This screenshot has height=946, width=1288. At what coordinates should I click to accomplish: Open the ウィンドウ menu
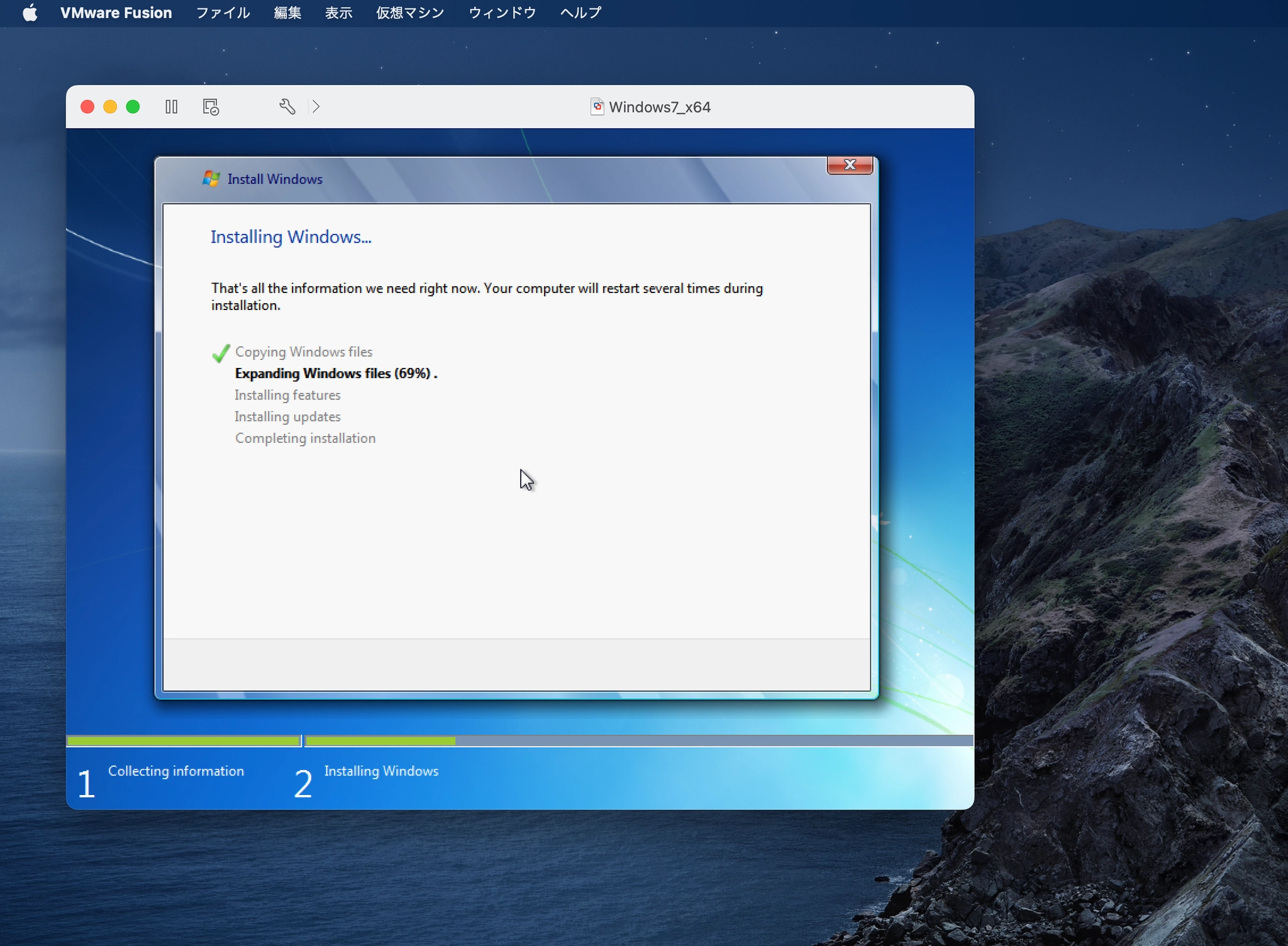(501, 13)
